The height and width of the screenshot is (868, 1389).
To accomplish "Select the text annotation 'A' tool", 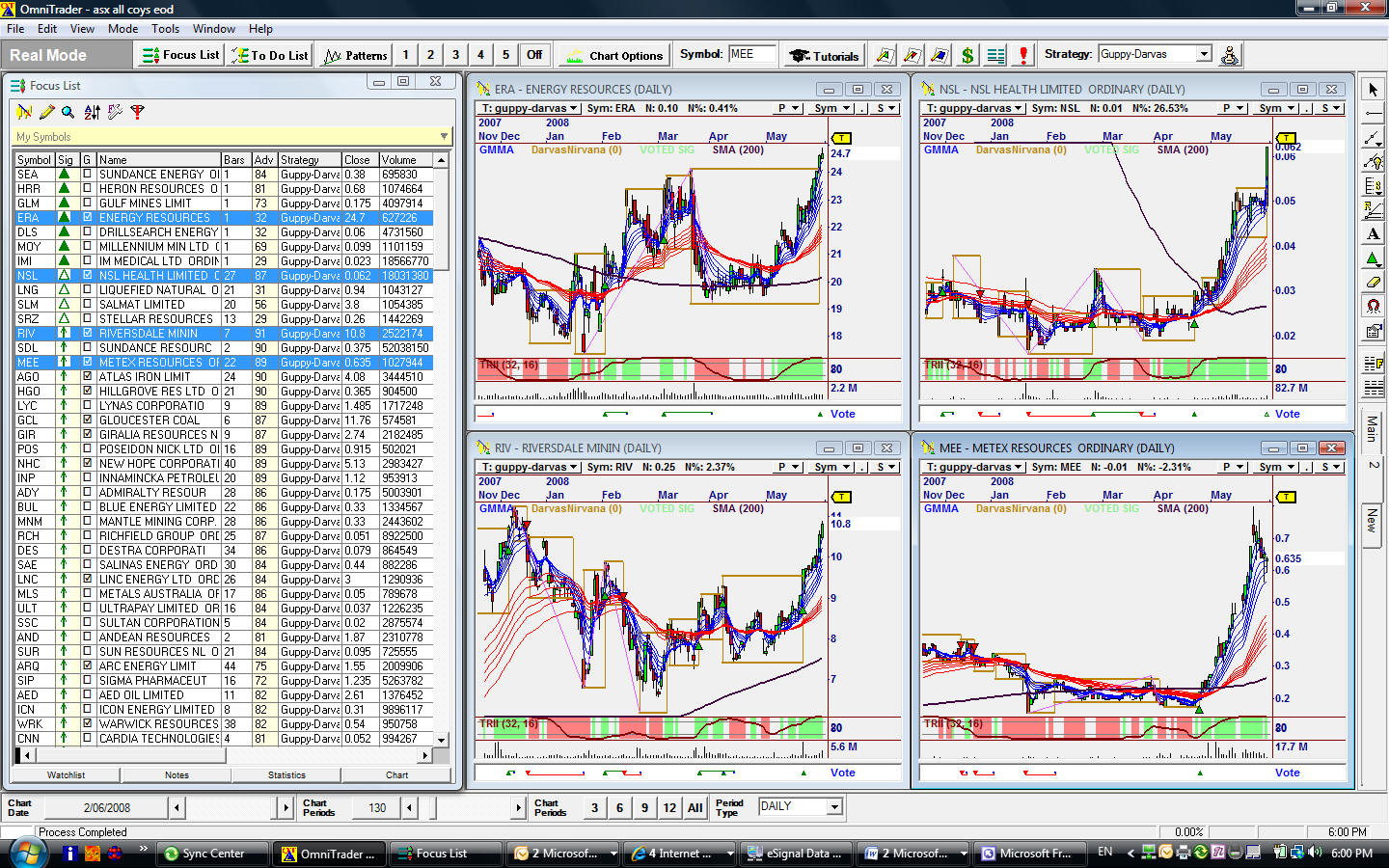I will click(1373, 234).
